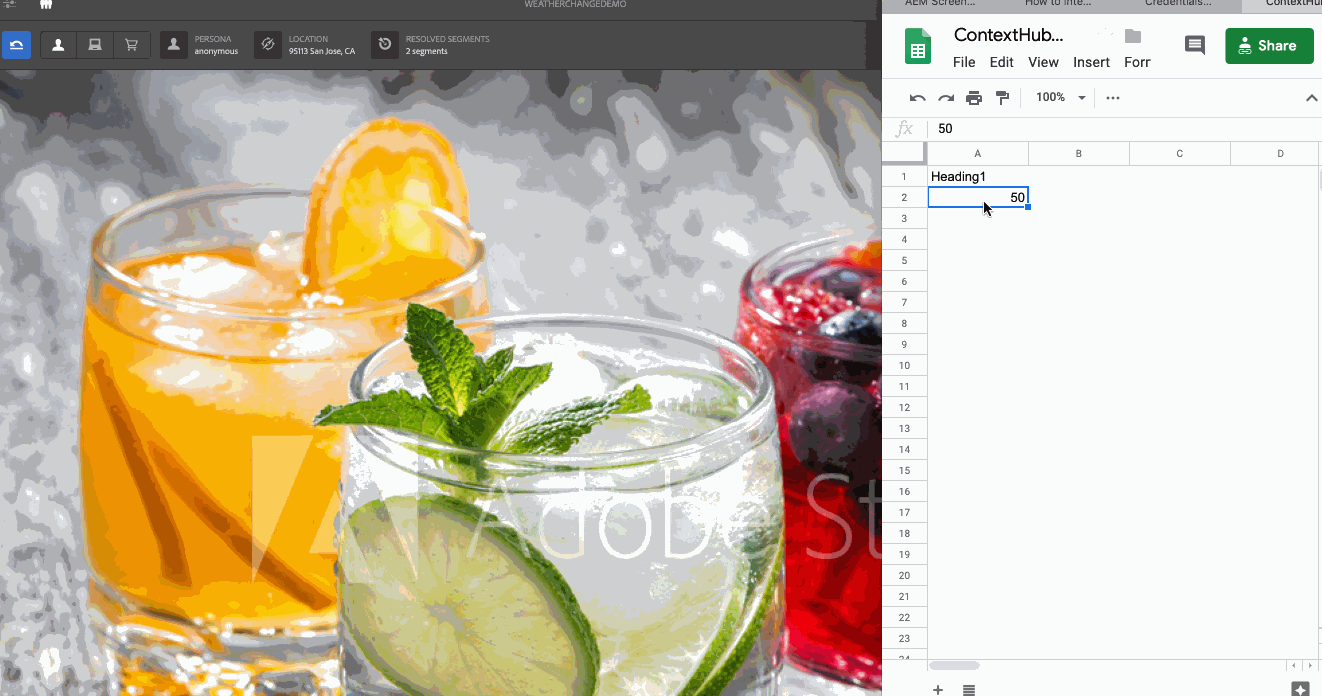Select the device mode icon in ContextHub
Image resolution: width=1322 pixels, height=696 pixels.
tap(95, 45)
